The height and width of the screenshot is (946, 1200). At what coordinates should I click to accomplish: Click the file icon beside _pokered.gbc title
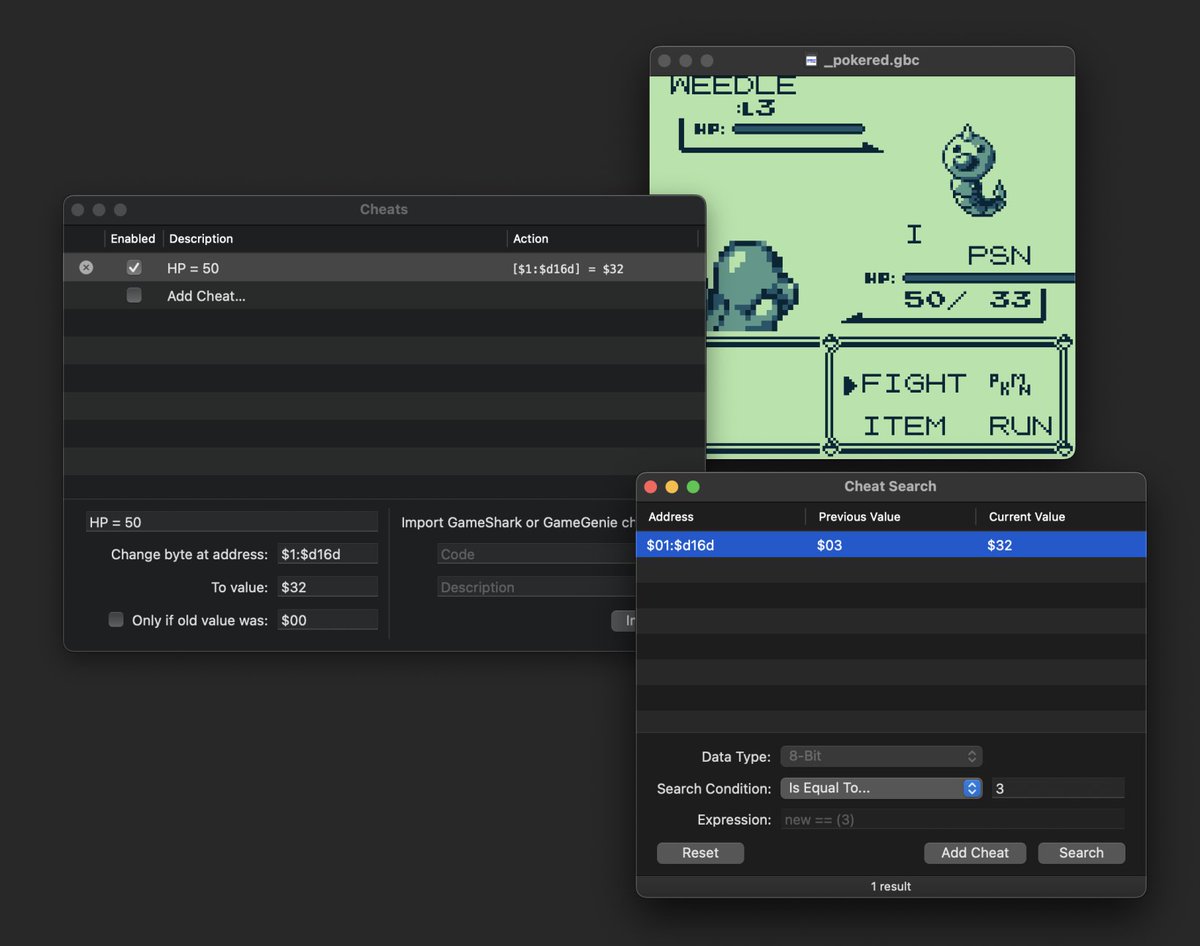tap(812, 61)
